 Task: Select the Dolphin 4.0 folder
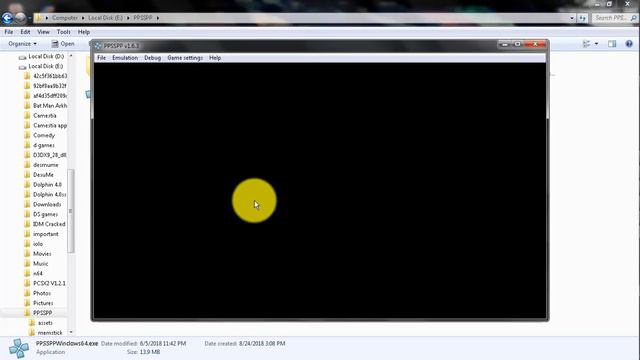47,184
